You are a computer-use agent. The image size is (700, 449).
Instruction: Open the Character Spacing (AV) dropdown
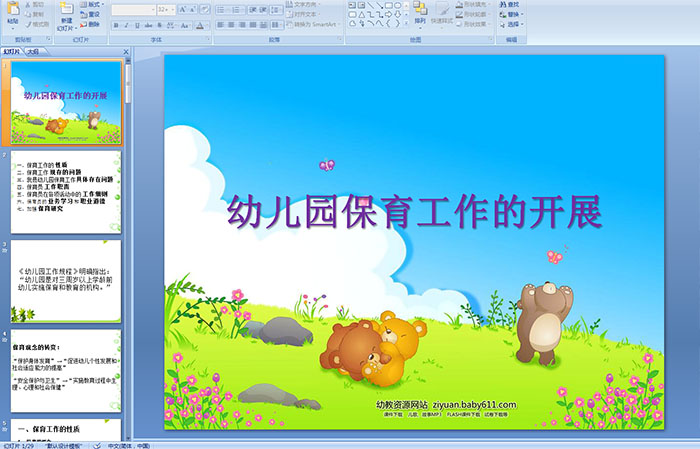(x=171, y=25)
